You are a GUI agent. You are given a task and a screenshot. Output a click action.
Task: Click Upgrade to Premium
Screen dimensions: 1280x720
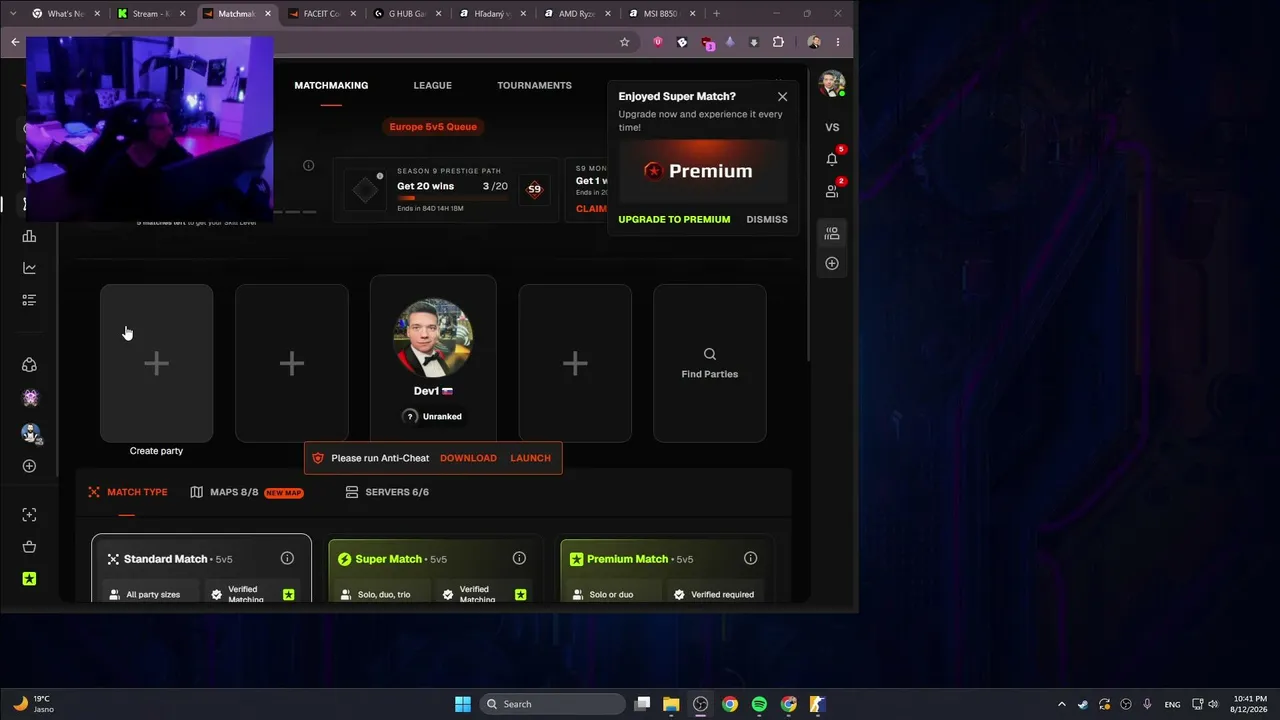(674, 219)
